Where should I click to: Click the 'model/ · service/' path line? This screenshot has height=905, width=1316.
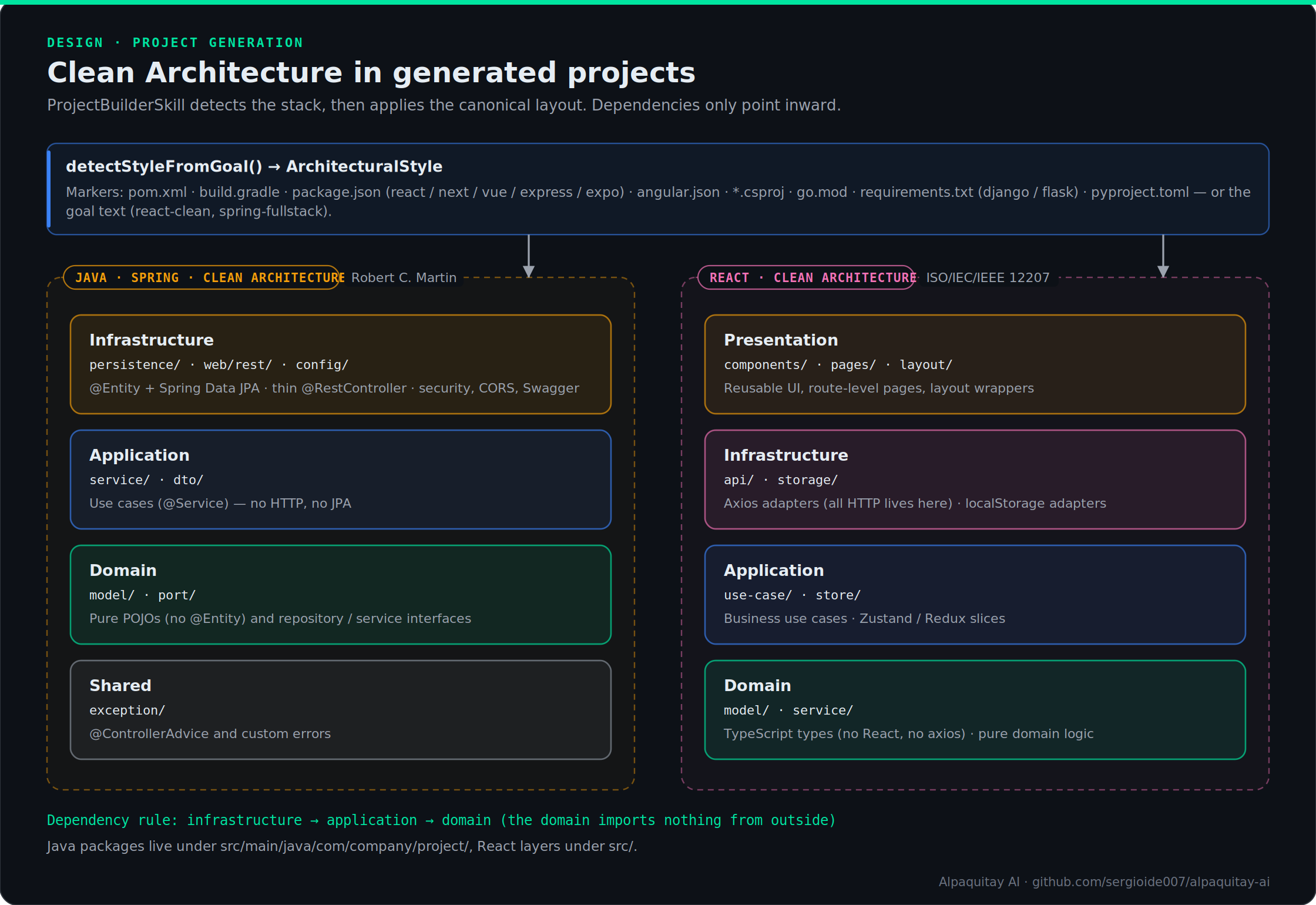point(788,710)
